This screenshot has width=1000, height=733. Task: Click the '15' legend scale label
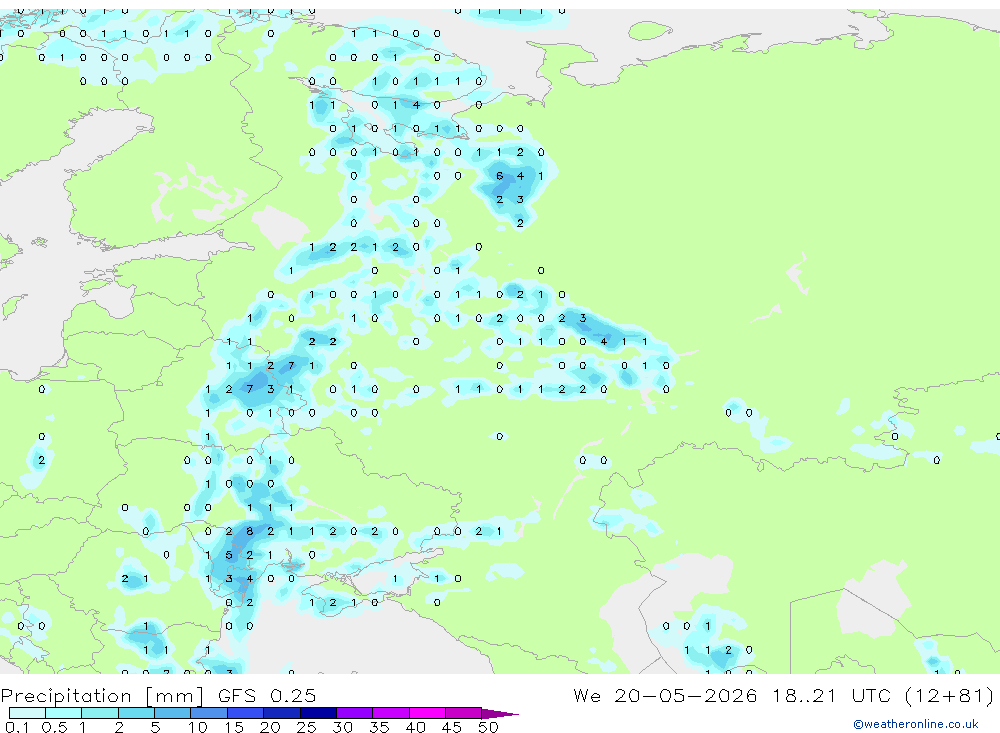233,727
